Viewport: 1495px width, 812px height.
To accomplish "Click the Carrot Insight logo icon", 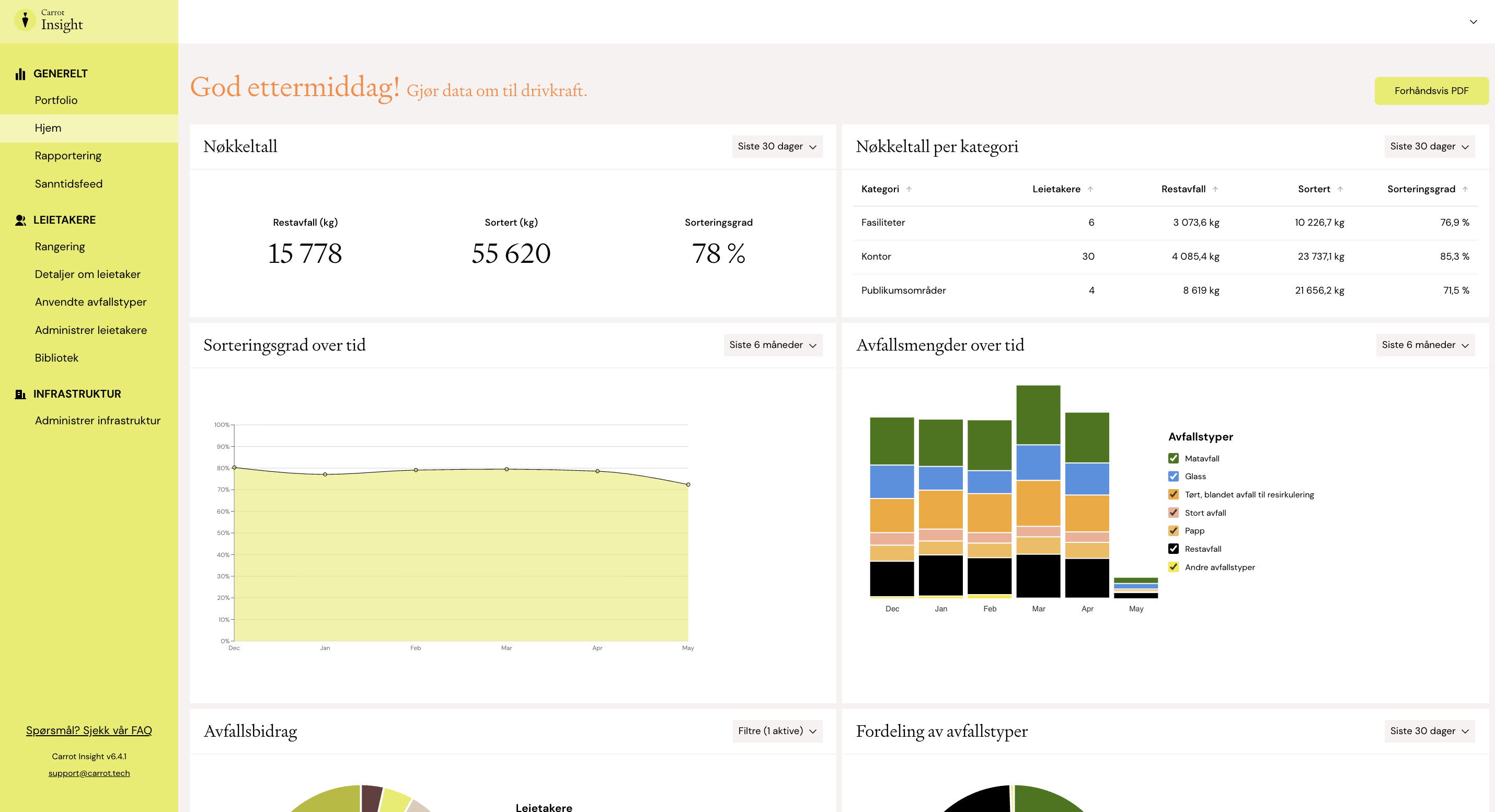I will pyautogui.click(x=25, y=20).
